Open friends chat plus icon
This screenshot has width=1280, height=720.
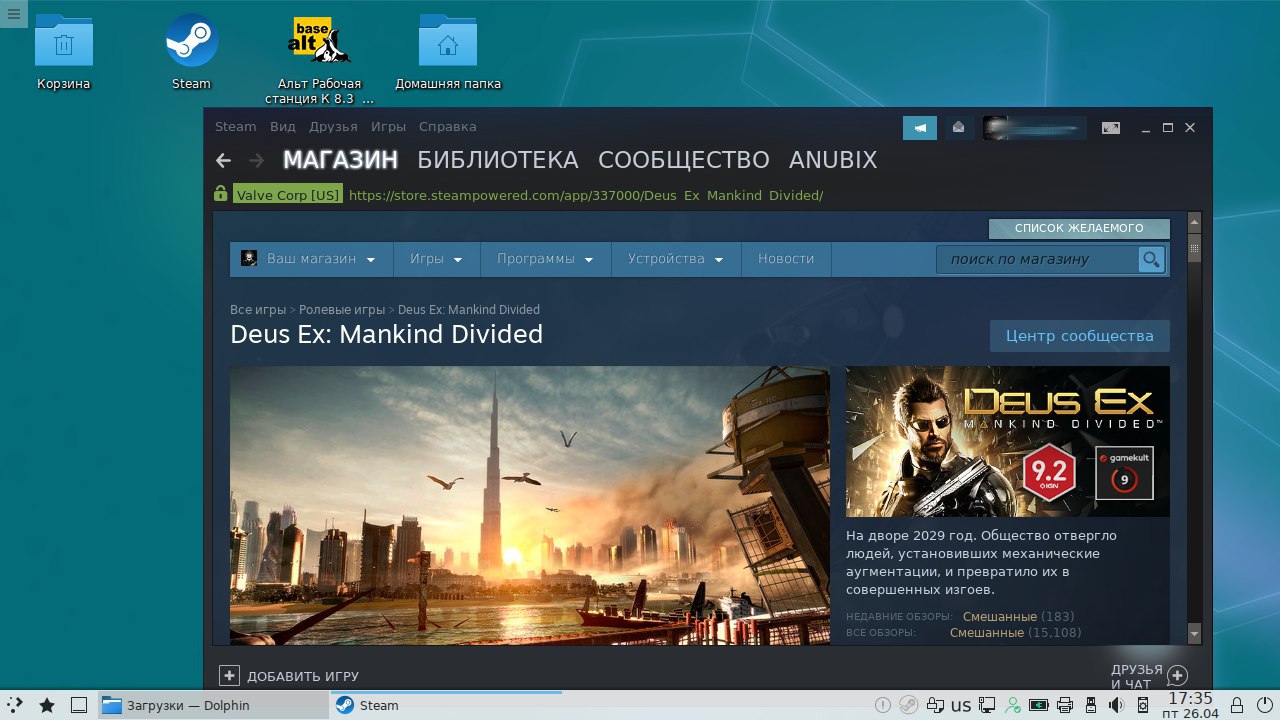(x=1177, y=676)
